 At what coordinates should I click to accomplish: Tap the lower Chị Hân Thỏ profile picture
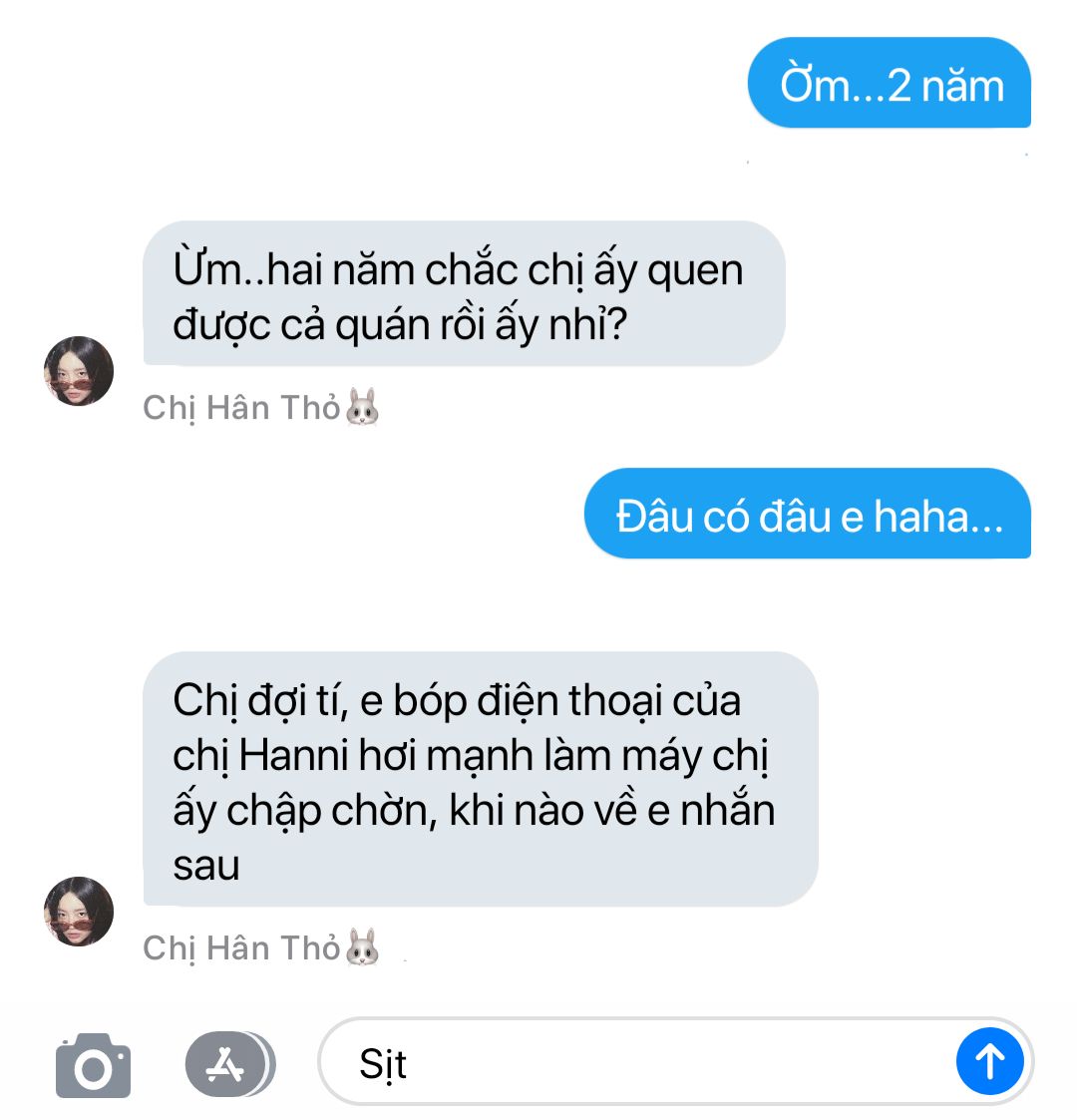pos(79,912)
